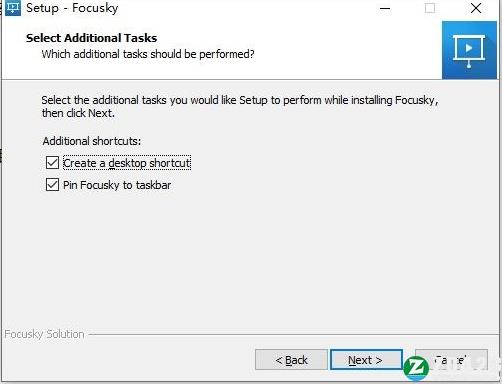Click the instruction text mentioning 'then click Next'
The height and width of the screenshot is (384, 502).
(240, 106)
